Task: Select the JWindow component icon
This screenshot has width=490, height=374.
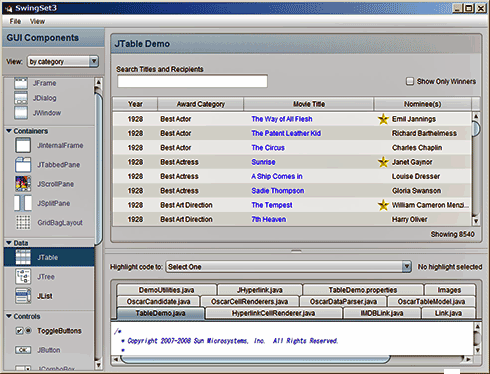Action: (x=21, y=113)
